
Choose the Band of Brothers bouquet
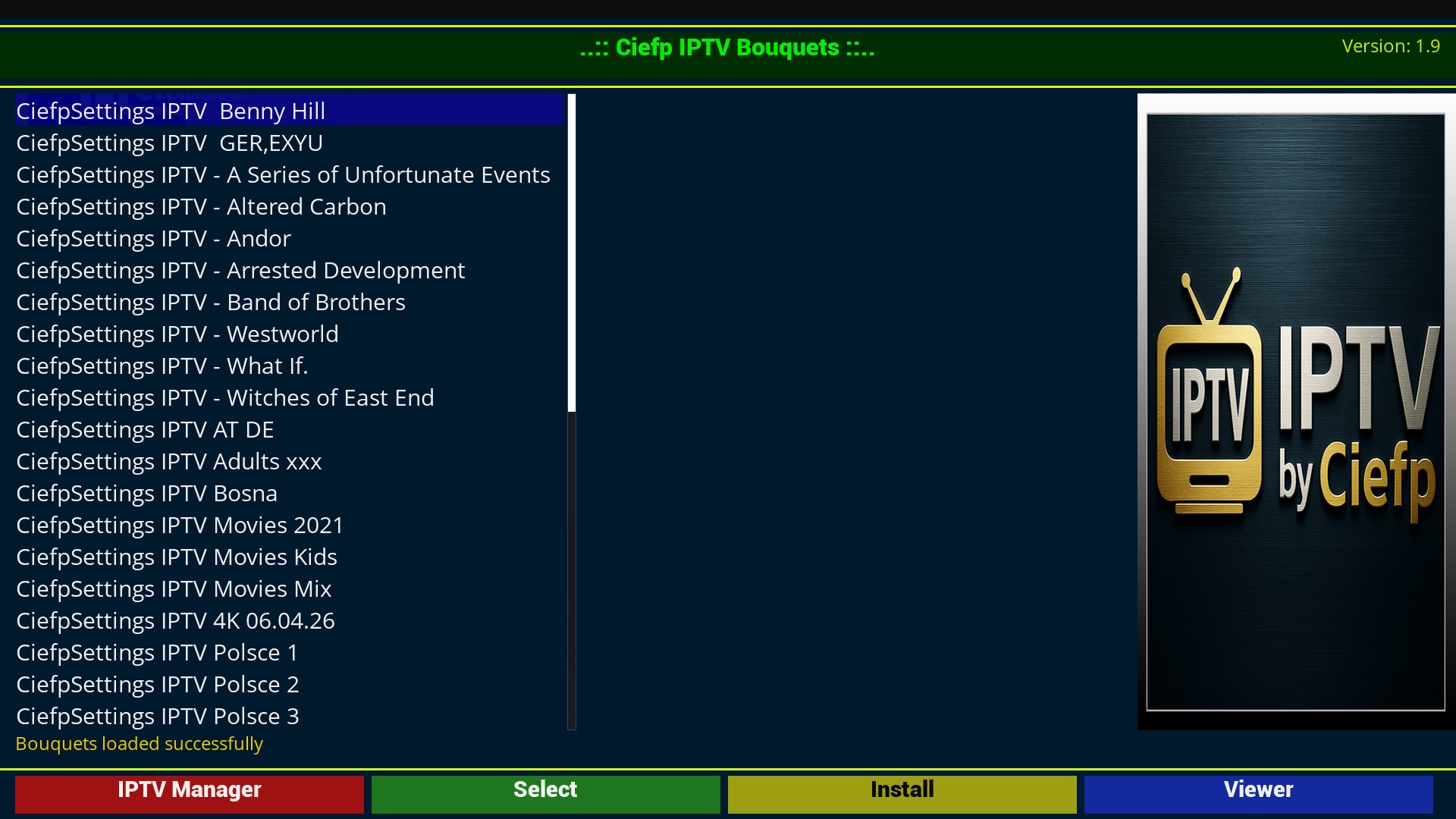point(289,302)
